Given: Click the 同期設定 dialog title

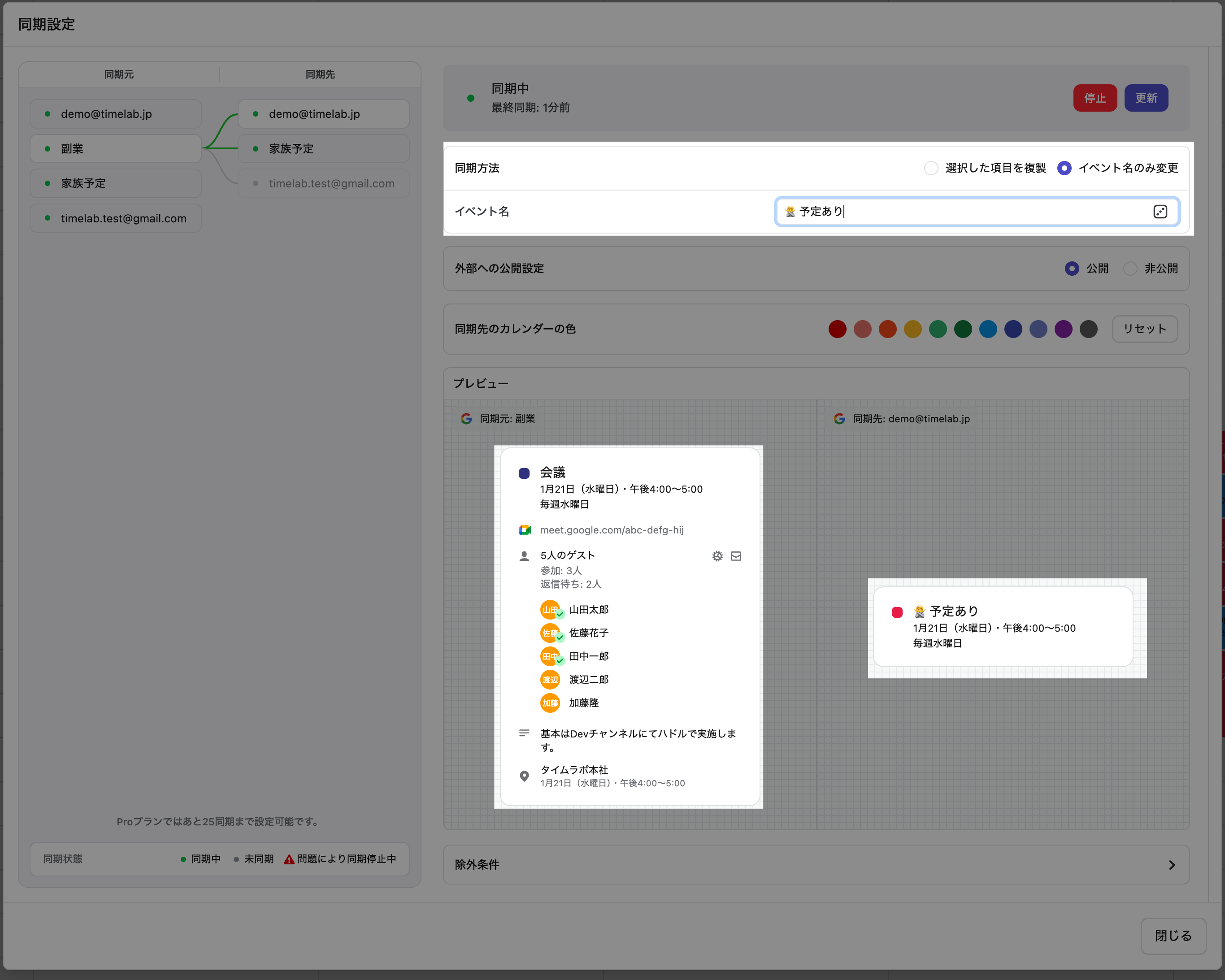Looking at the screenshot, I should coord(47,24).
